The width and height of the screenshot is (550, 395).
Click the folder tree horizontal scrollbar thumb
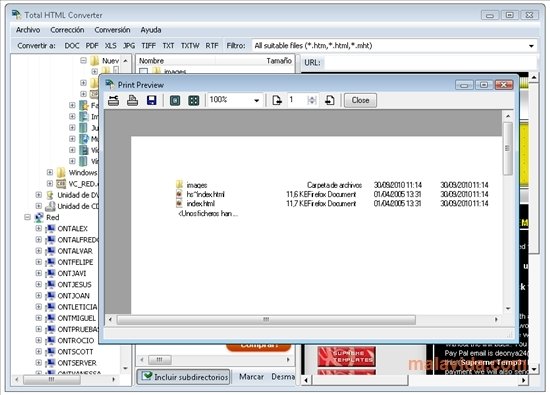[52, 379]
